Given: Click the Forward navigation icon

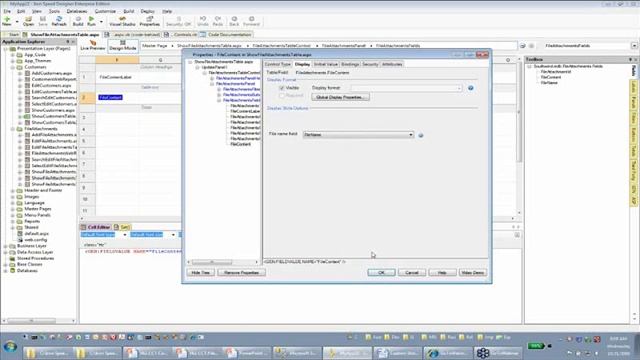Looking at the screenshot, I should coord(251,21).
